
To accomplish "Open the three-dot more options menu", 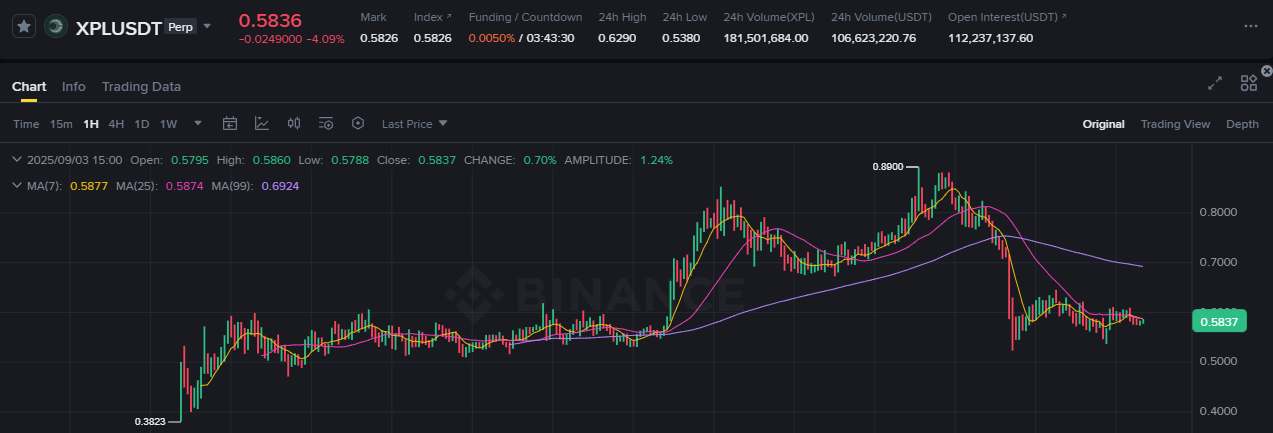I will (1251, 26).
